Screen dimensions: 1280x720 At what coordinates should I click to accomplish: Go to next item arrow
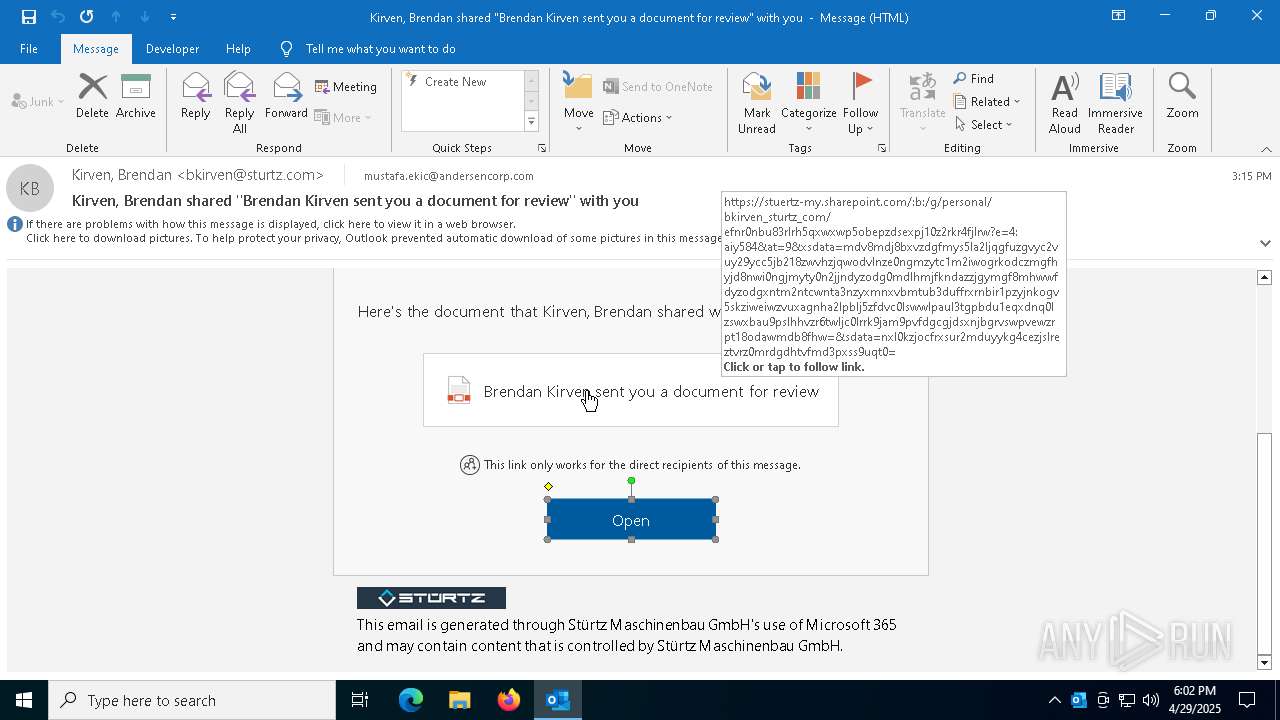(x=145, y=17)
